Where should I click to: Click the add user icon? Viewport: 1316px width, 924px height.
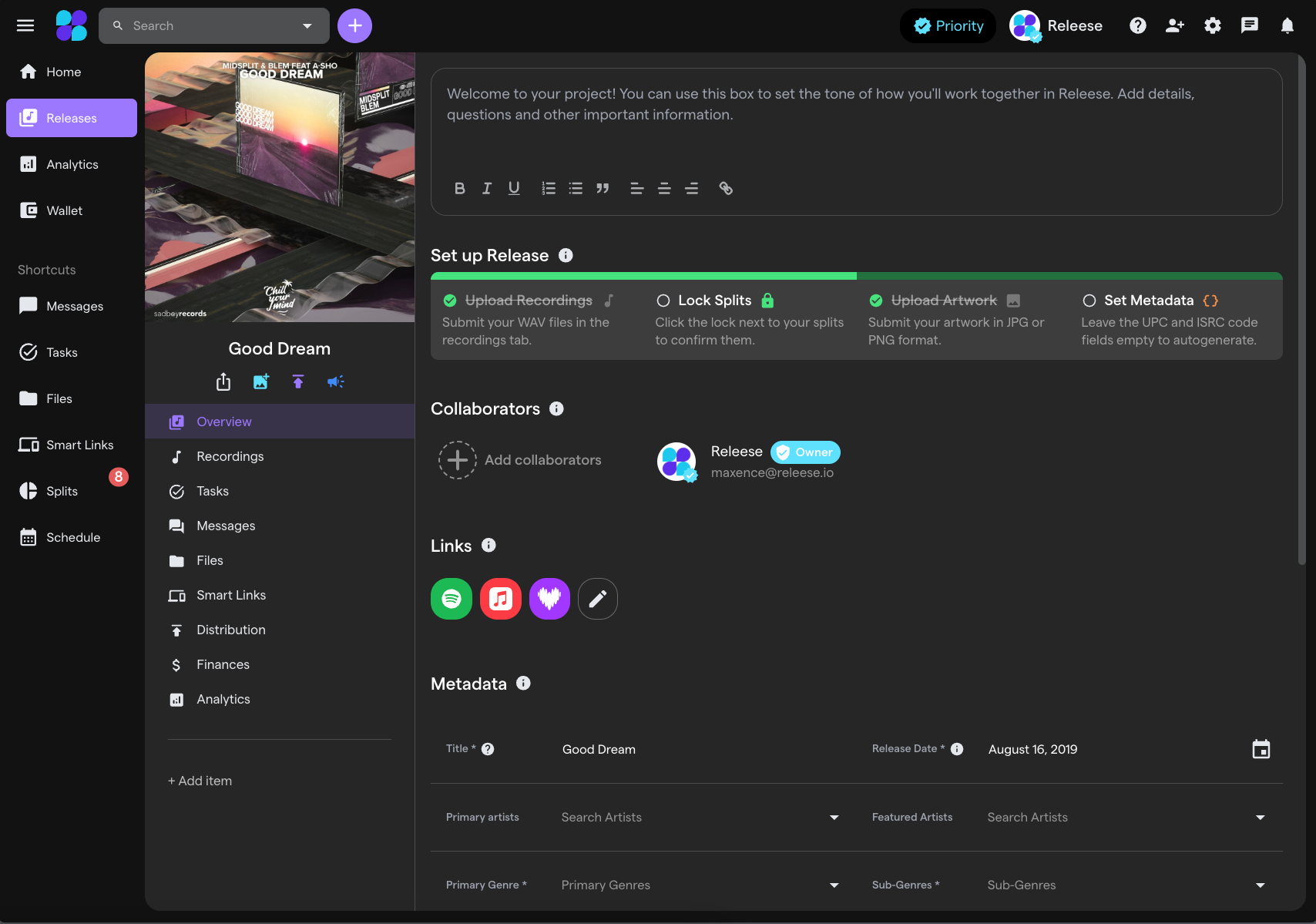click(1175, 25)
